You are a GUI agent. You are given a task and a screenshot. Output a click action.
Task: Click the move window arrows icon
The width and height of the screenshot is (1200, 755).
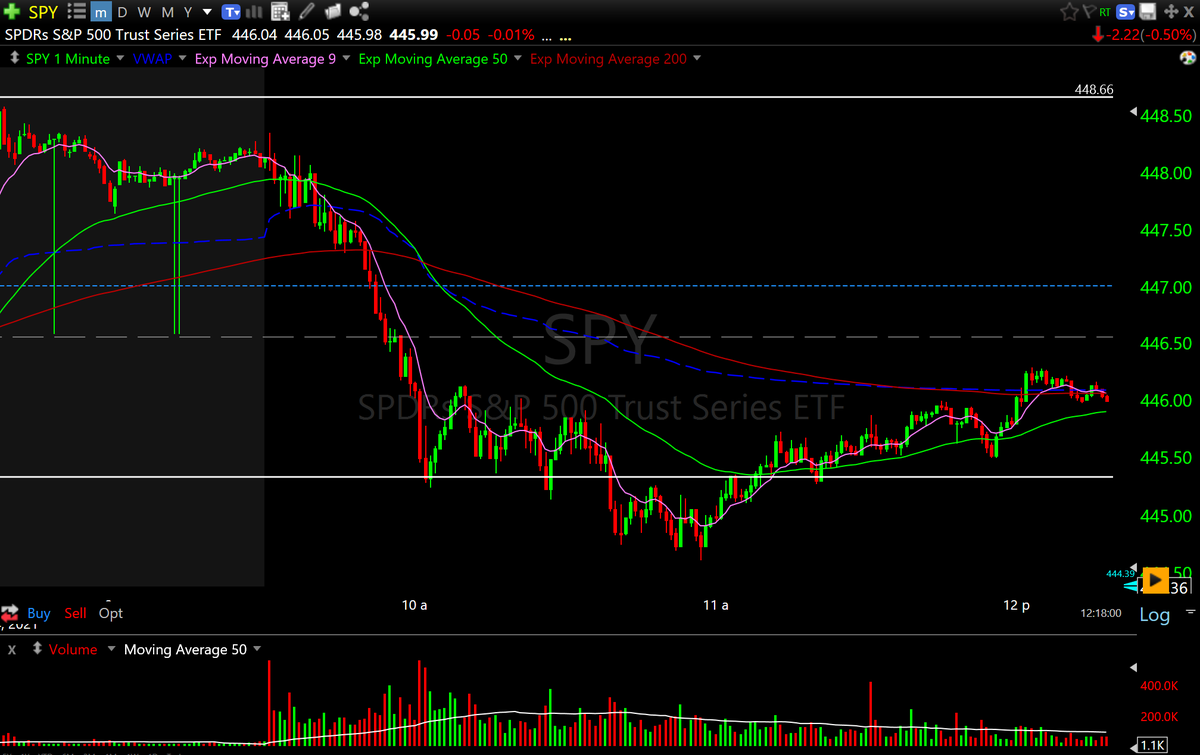coord(1173,12)
